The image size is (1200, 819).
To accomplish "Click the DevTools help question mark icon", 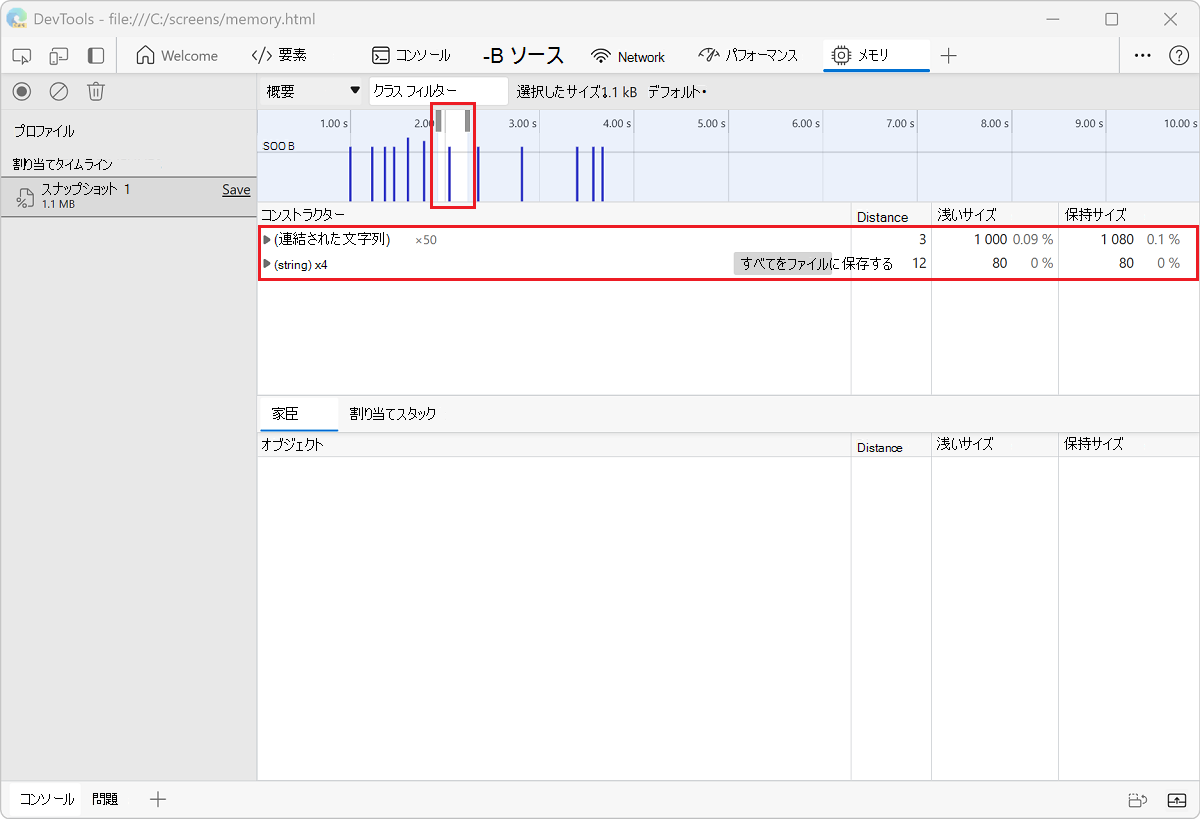I will click(1178, 56).
